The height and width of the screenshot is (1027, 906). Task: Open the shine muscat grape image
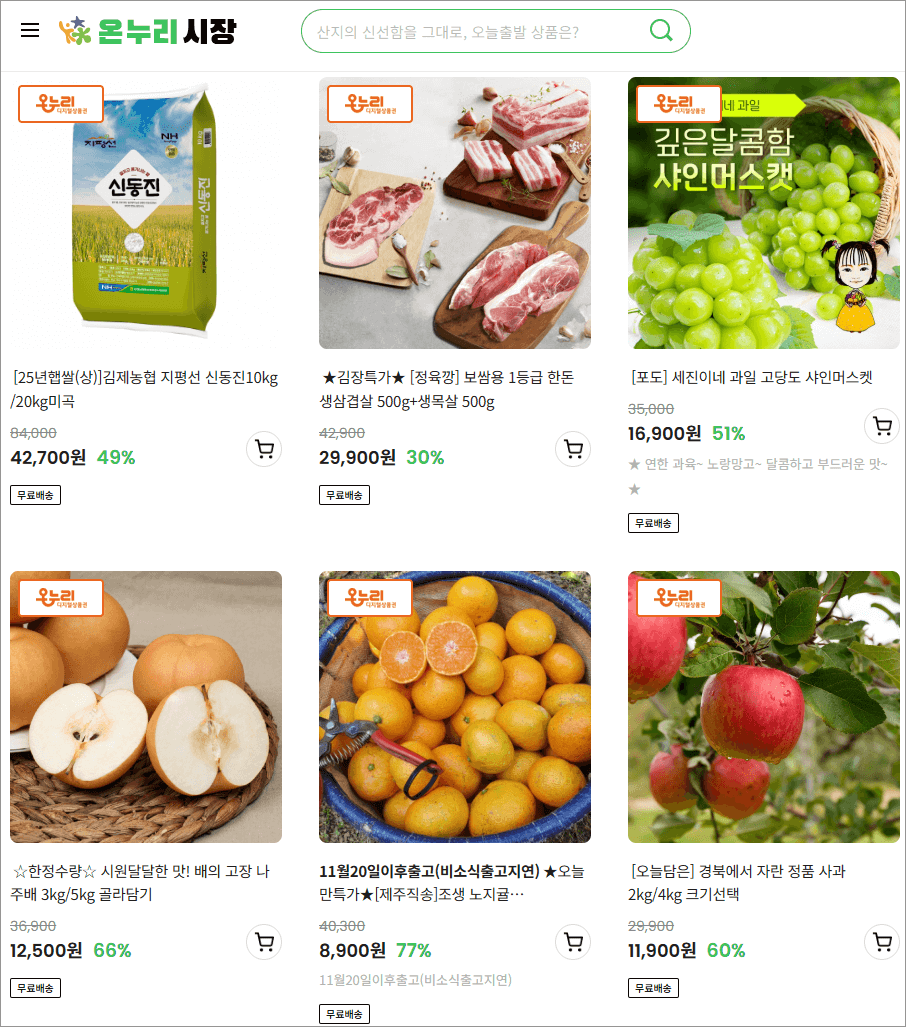[x=764, y=213]
